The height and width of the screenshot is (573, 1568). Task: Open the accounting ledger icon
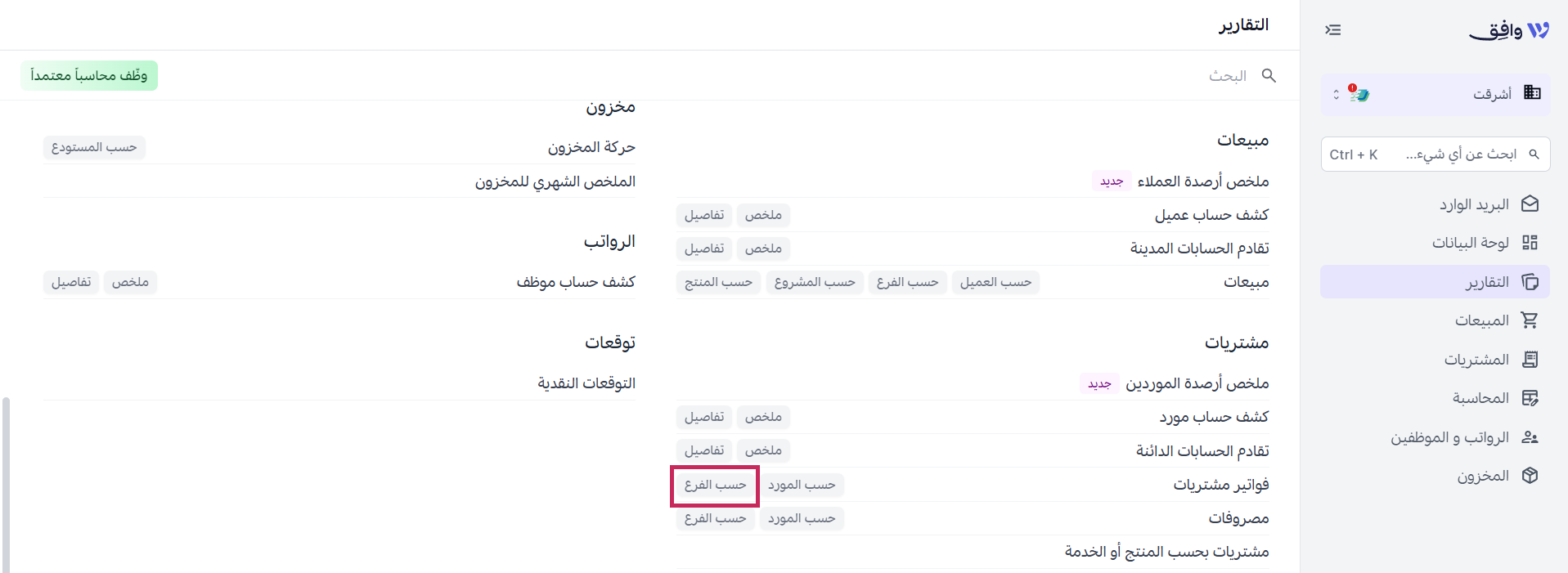tap(1530, 398)
